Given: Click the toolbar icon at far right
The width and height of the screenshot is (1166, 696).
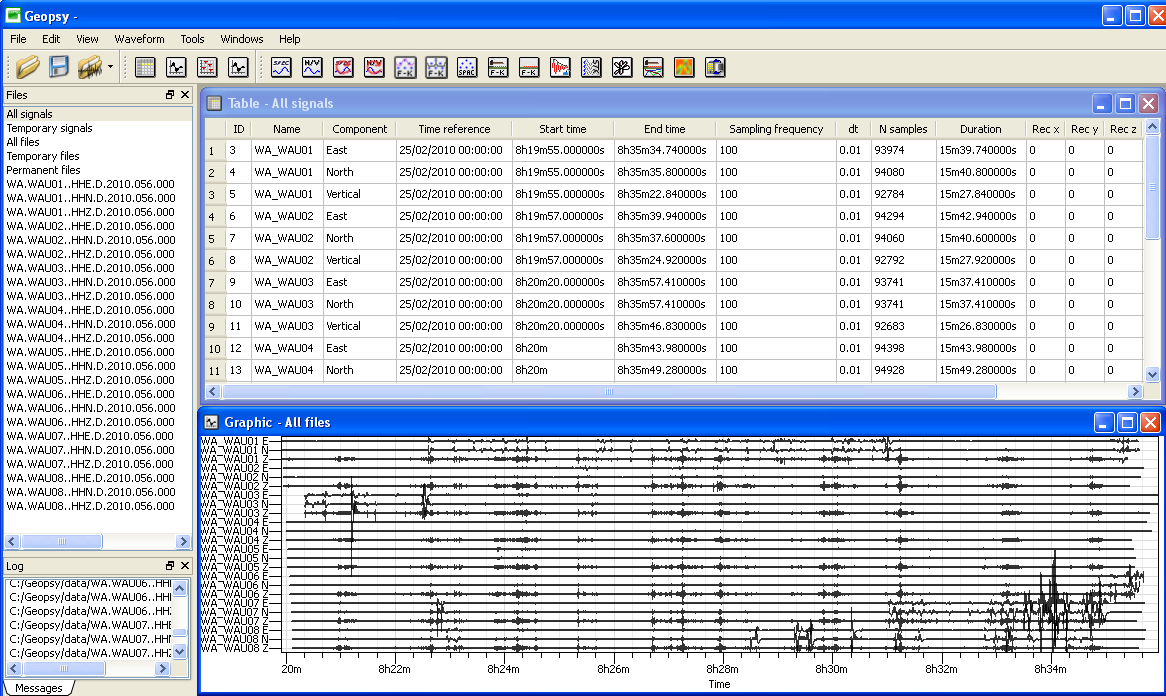Looking at the screenshot, I should tap(714, 67).
